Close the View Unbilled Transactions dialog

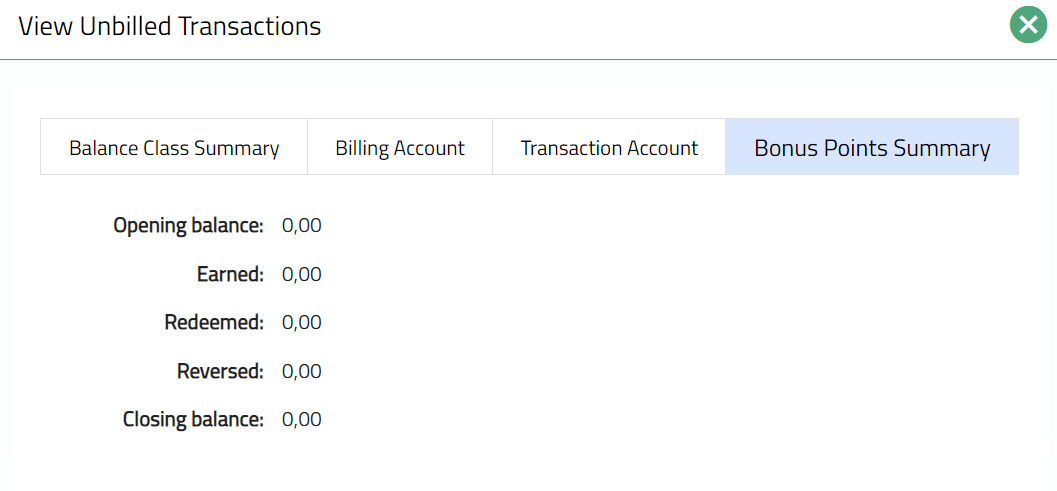[x=1028, y=25]
